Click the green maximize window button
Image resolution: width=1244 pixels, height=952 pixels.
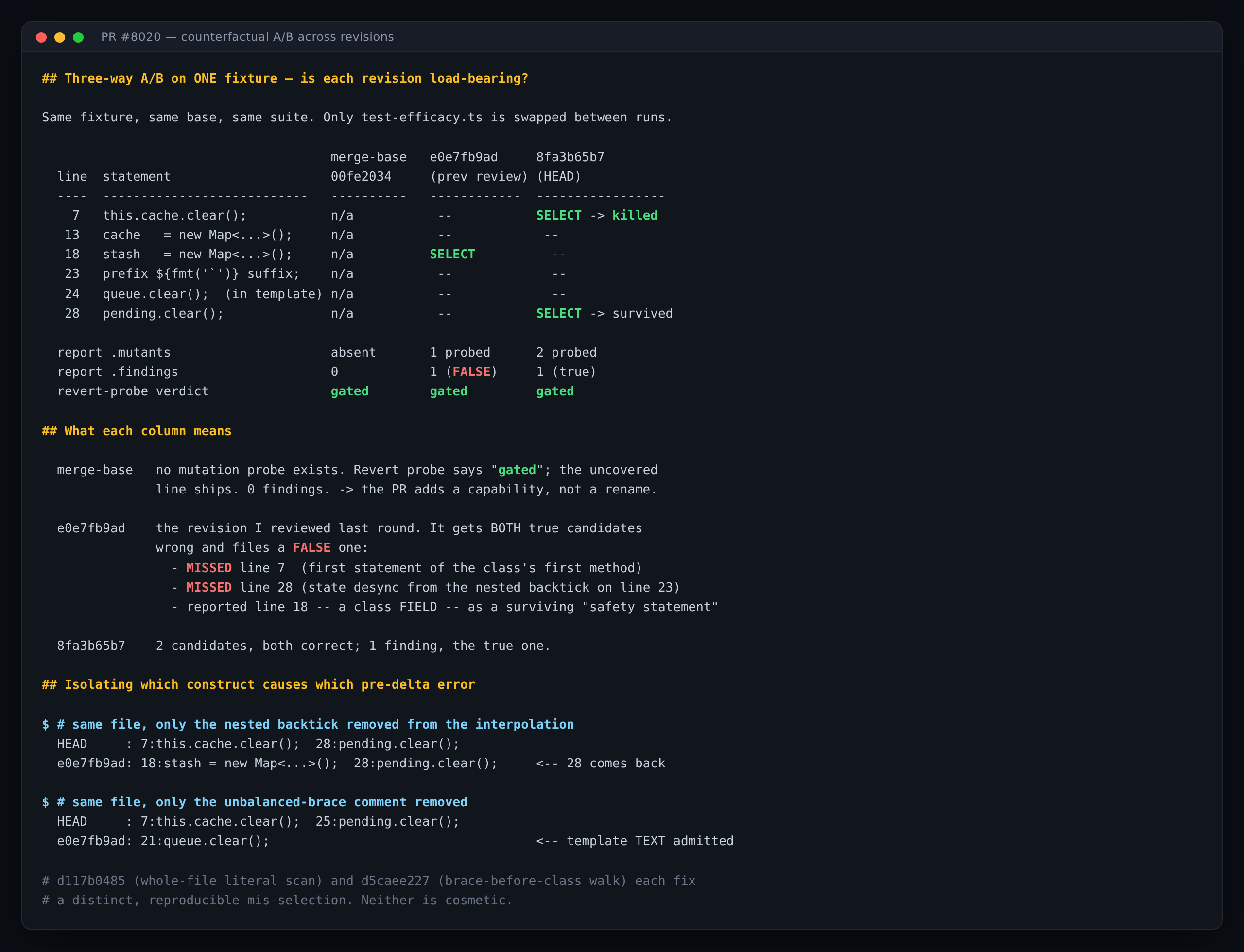[78, 37]
